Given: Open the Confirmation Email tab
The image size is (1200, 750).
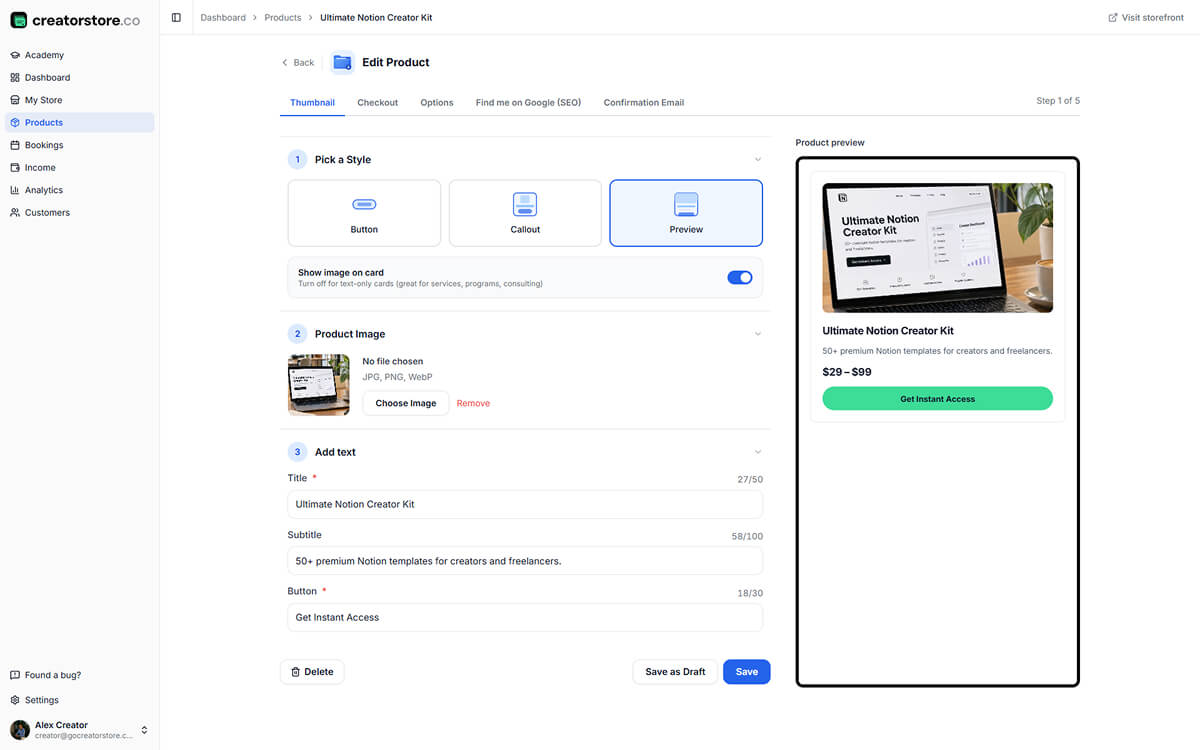Looking at the screenshot, I should pos(644,102).
